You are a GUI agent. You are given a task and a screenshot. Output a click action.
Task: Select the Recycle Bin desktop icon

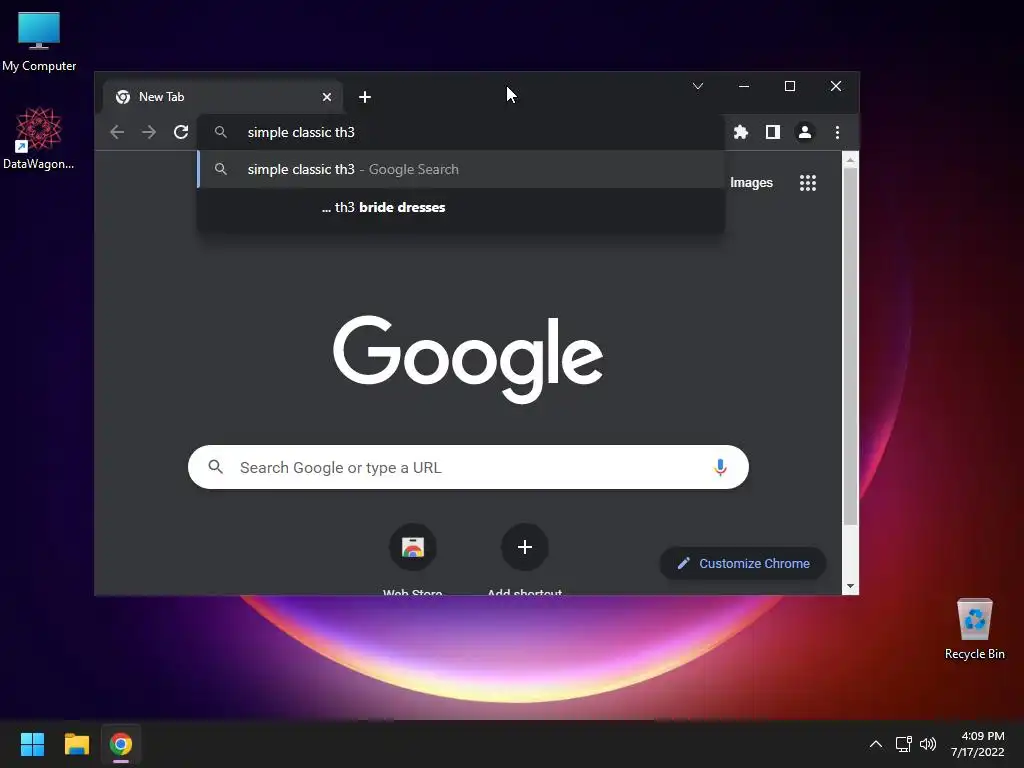click(x=974, y=630)
